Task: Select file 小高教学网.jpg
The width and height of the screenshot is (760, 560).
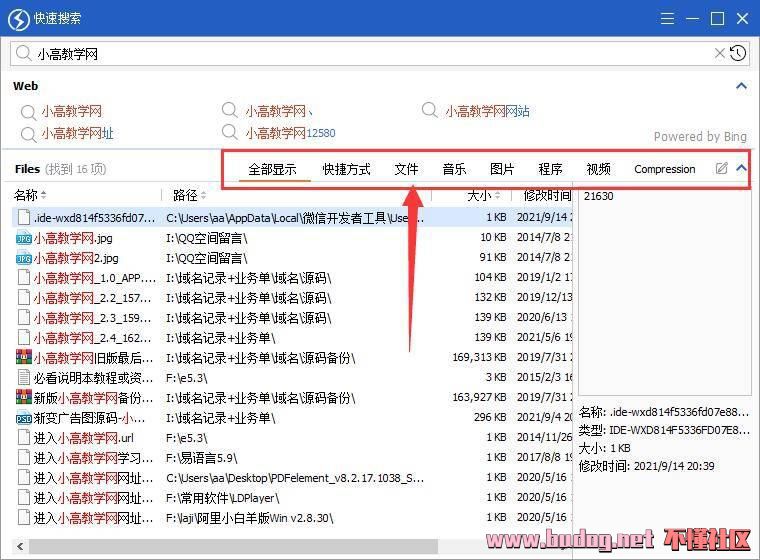Action: [x=73, y=238]
